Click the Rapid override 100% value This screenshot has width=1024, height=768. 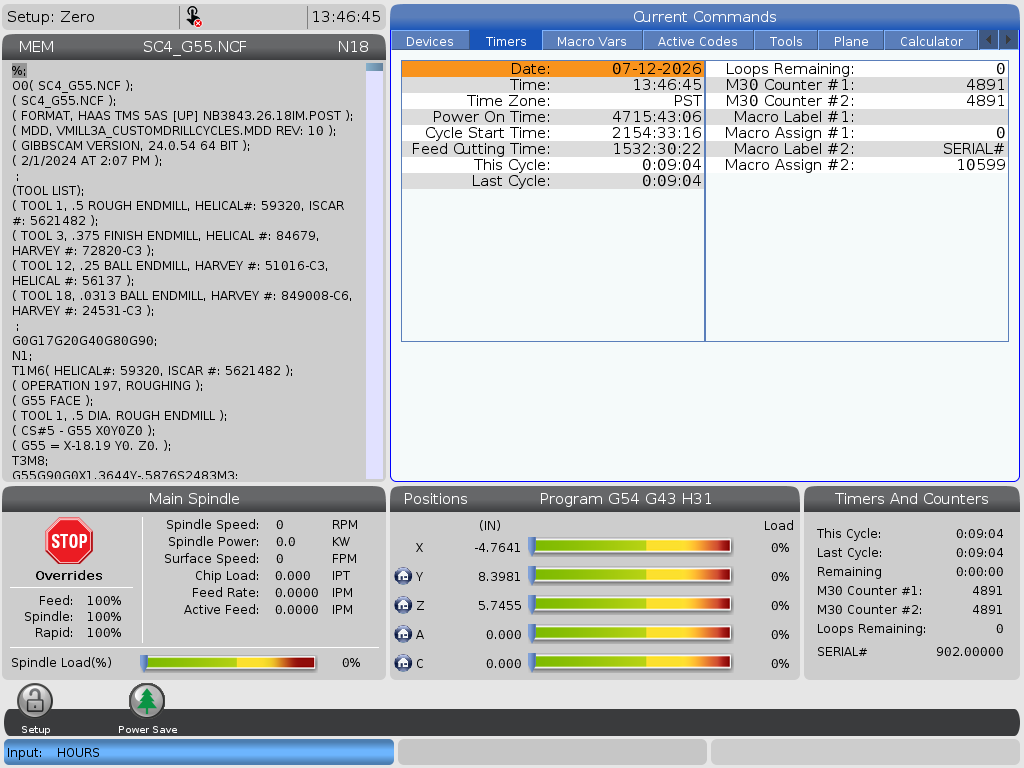[x=104, y=632]
